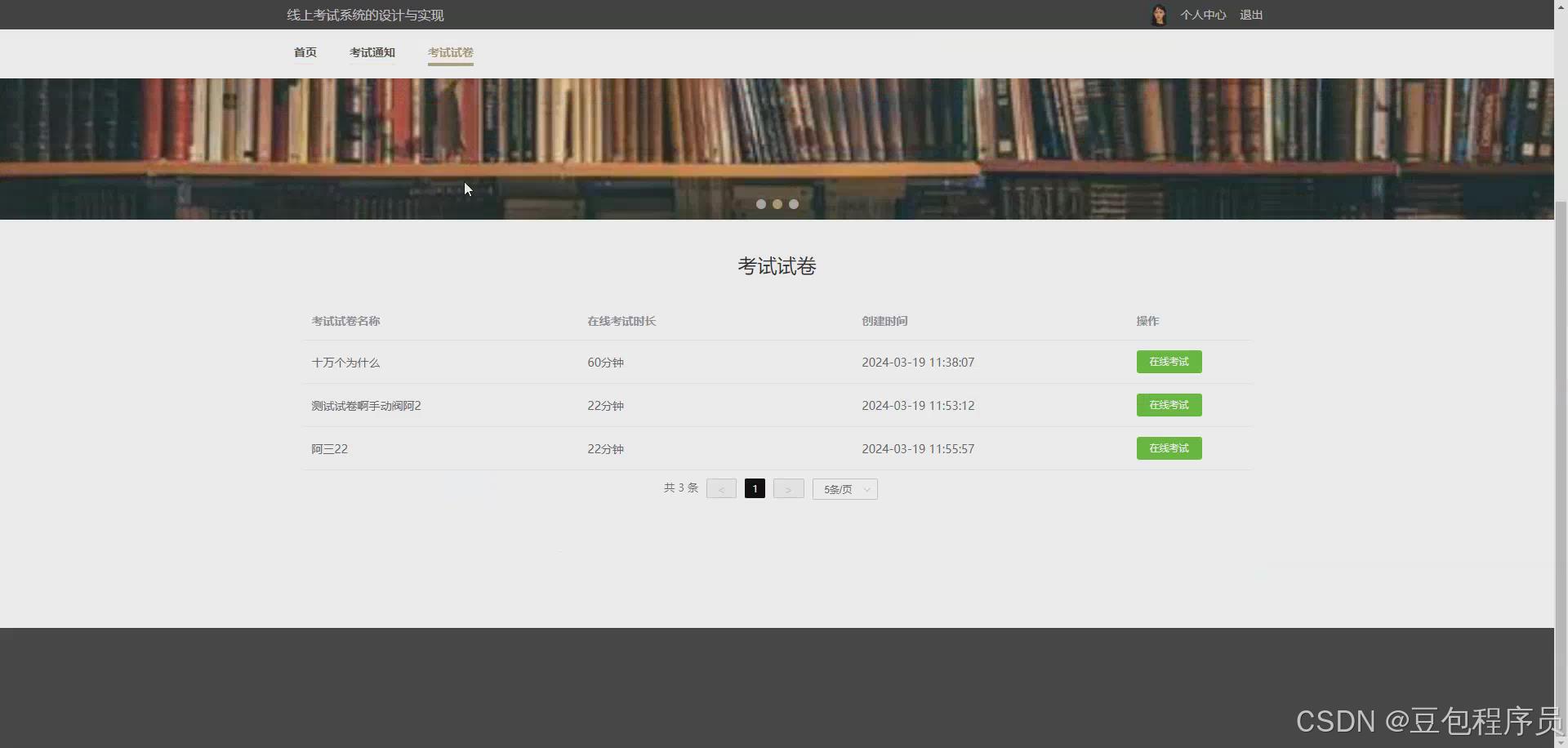
Task: Click the 个人中心 link
Action: point(1203,14)
